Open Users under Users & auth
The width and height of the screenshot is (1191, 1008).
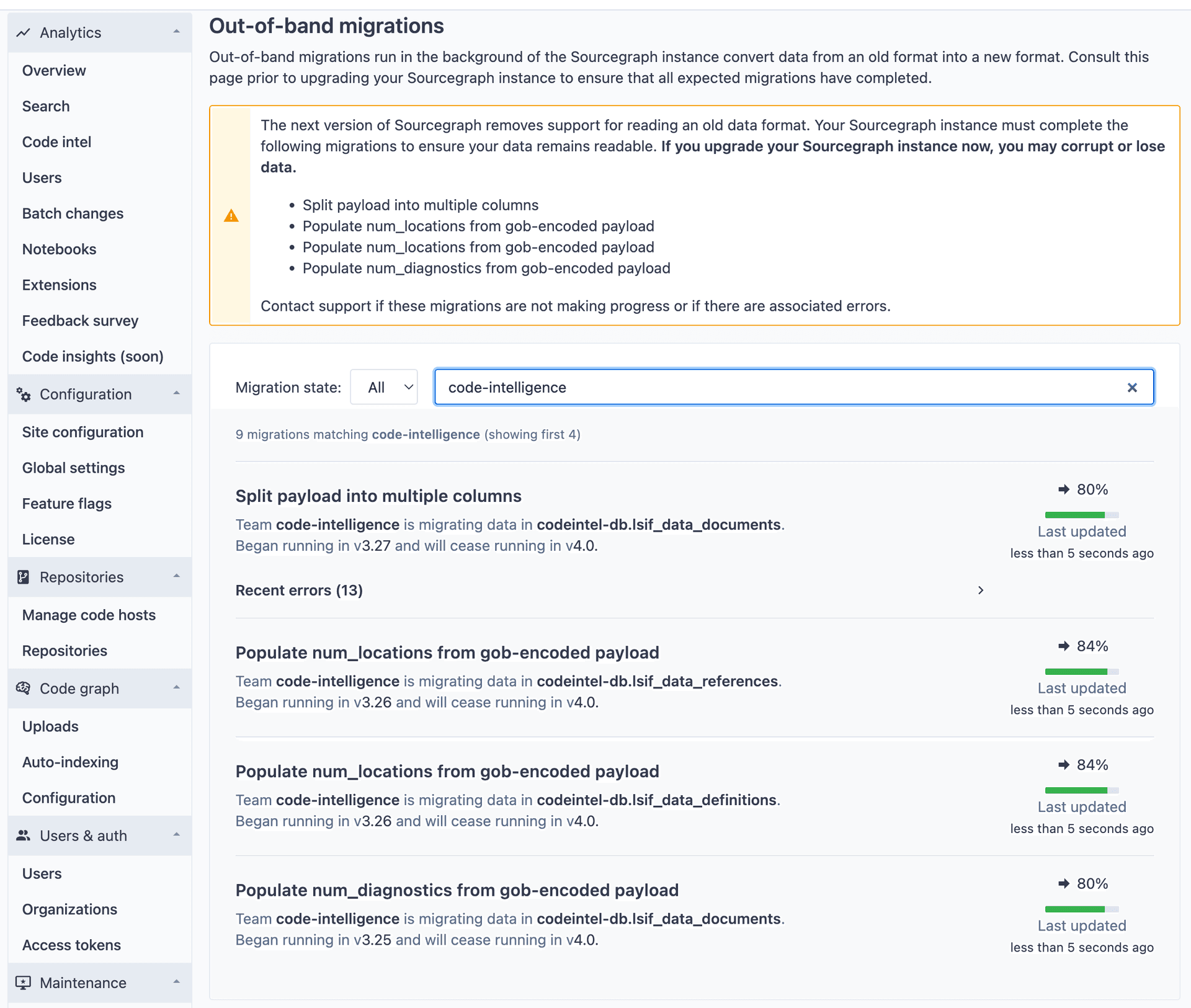42,874
